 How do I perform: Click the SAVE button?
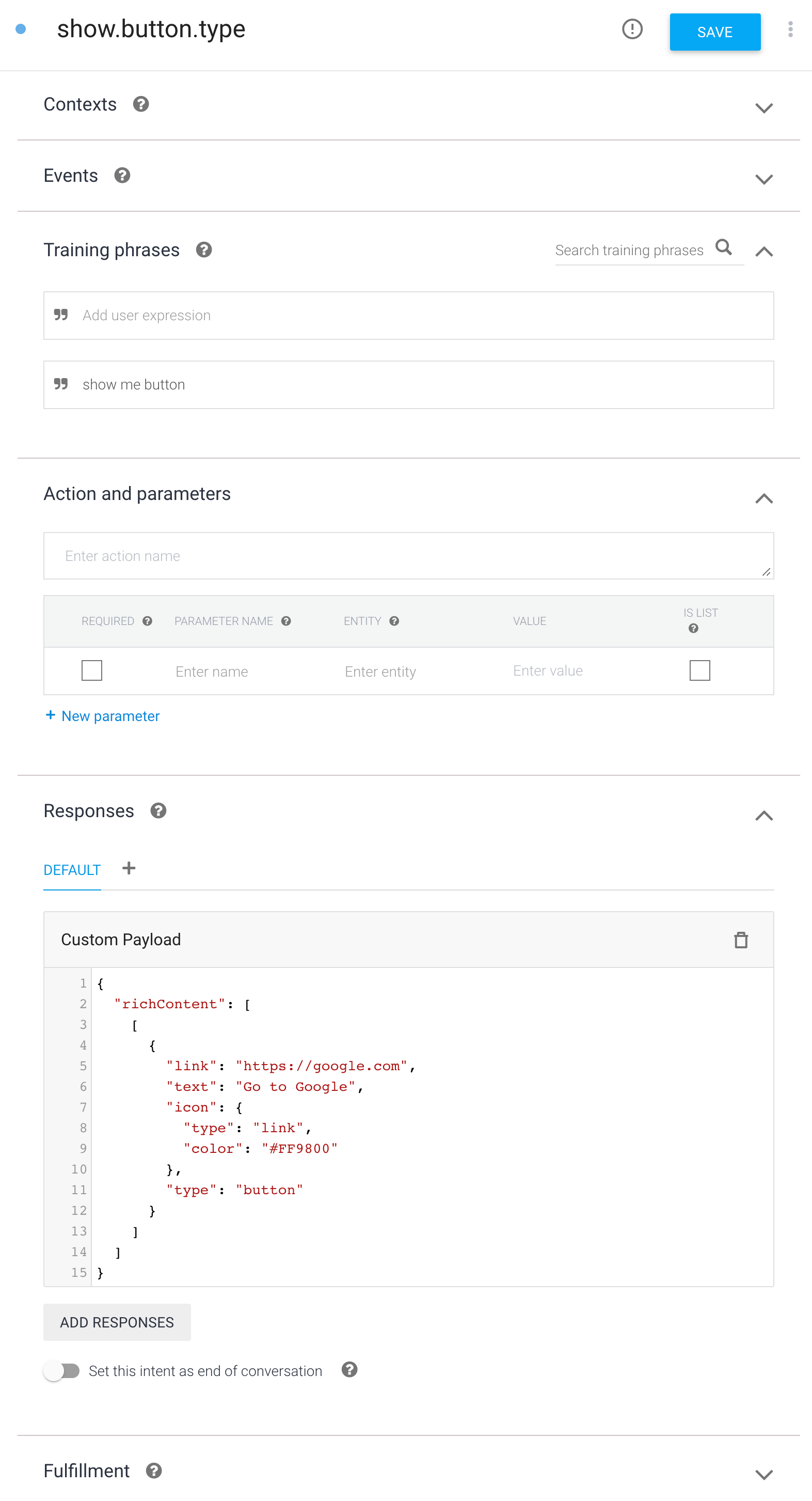coord(715,32)
